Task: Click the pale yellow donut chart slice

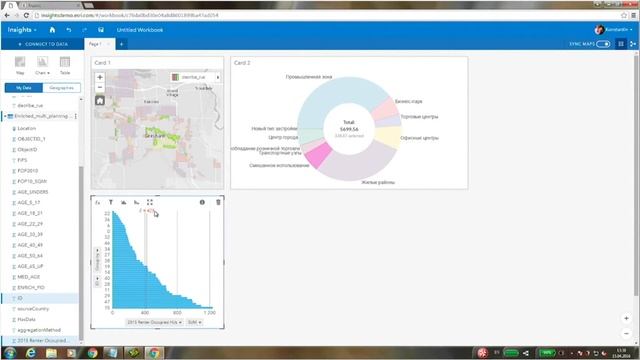Action: pos(389,137)
